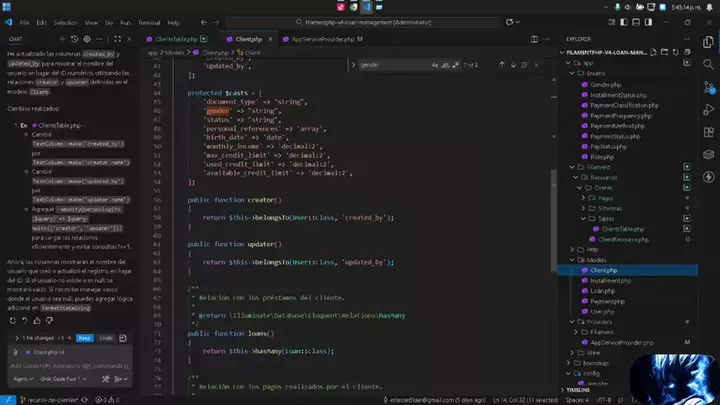Click the Undo button for changes

pos(105,338)
